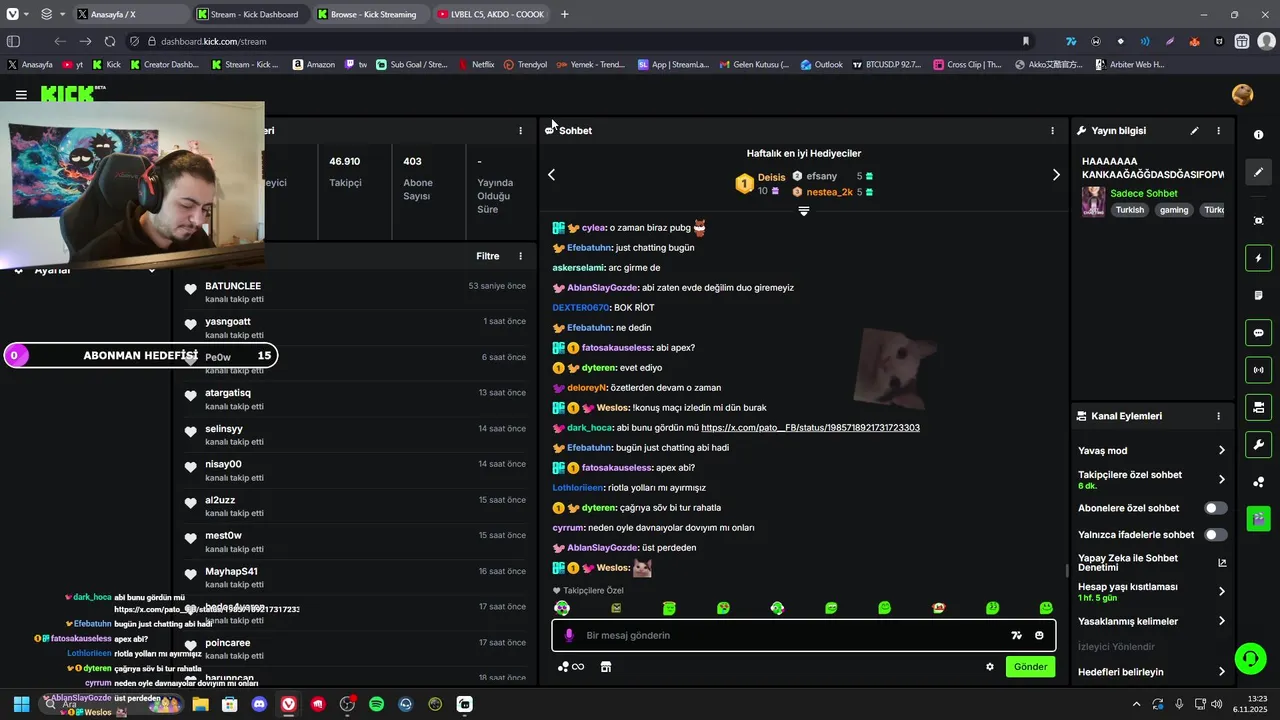Show previous top gifters slide
The height and width of the screenshot is (720, 1280).
point(551,175)
